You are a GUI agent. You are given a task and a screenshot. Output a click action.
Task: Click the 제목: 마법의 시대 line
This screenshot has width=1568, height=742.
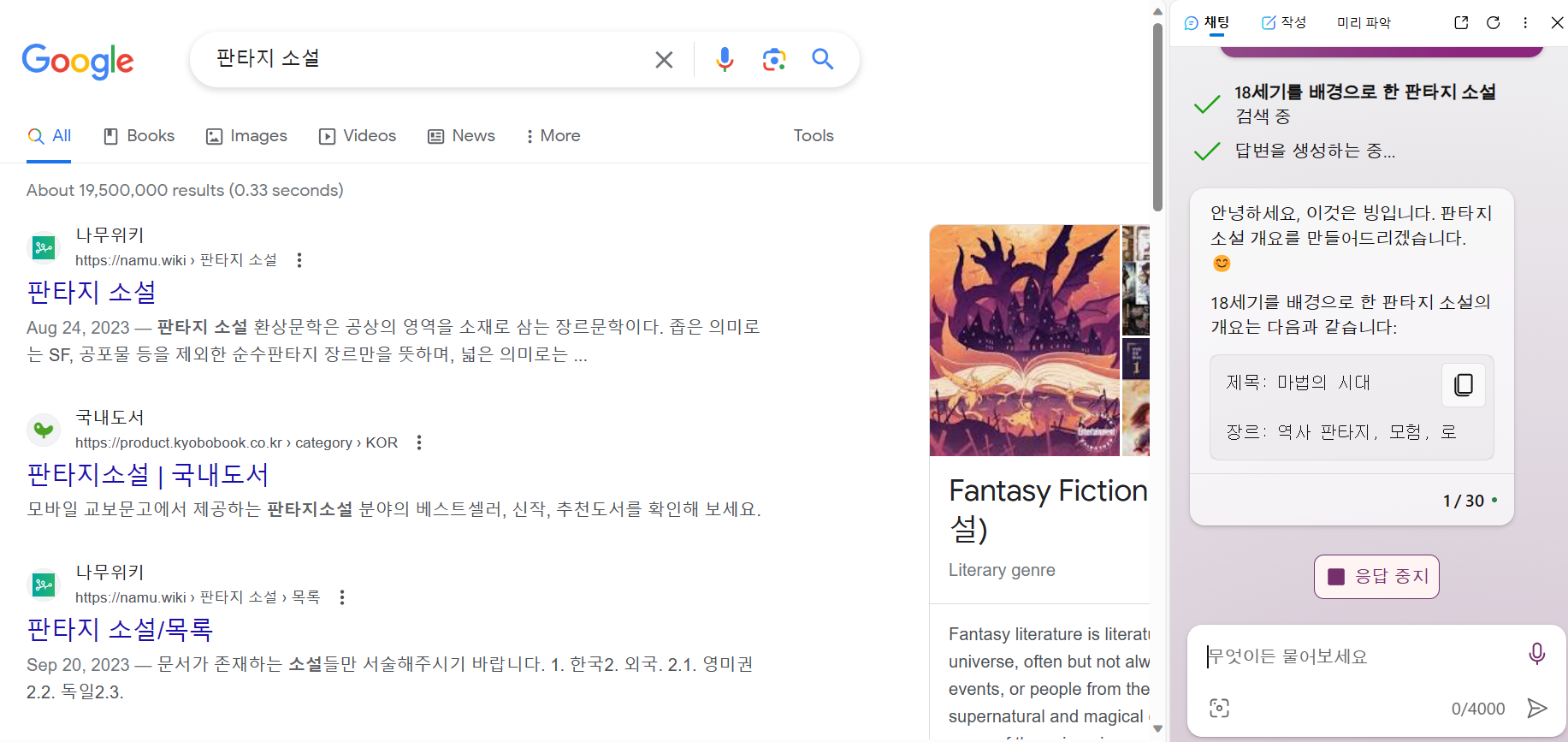(x=1298, y=383)
